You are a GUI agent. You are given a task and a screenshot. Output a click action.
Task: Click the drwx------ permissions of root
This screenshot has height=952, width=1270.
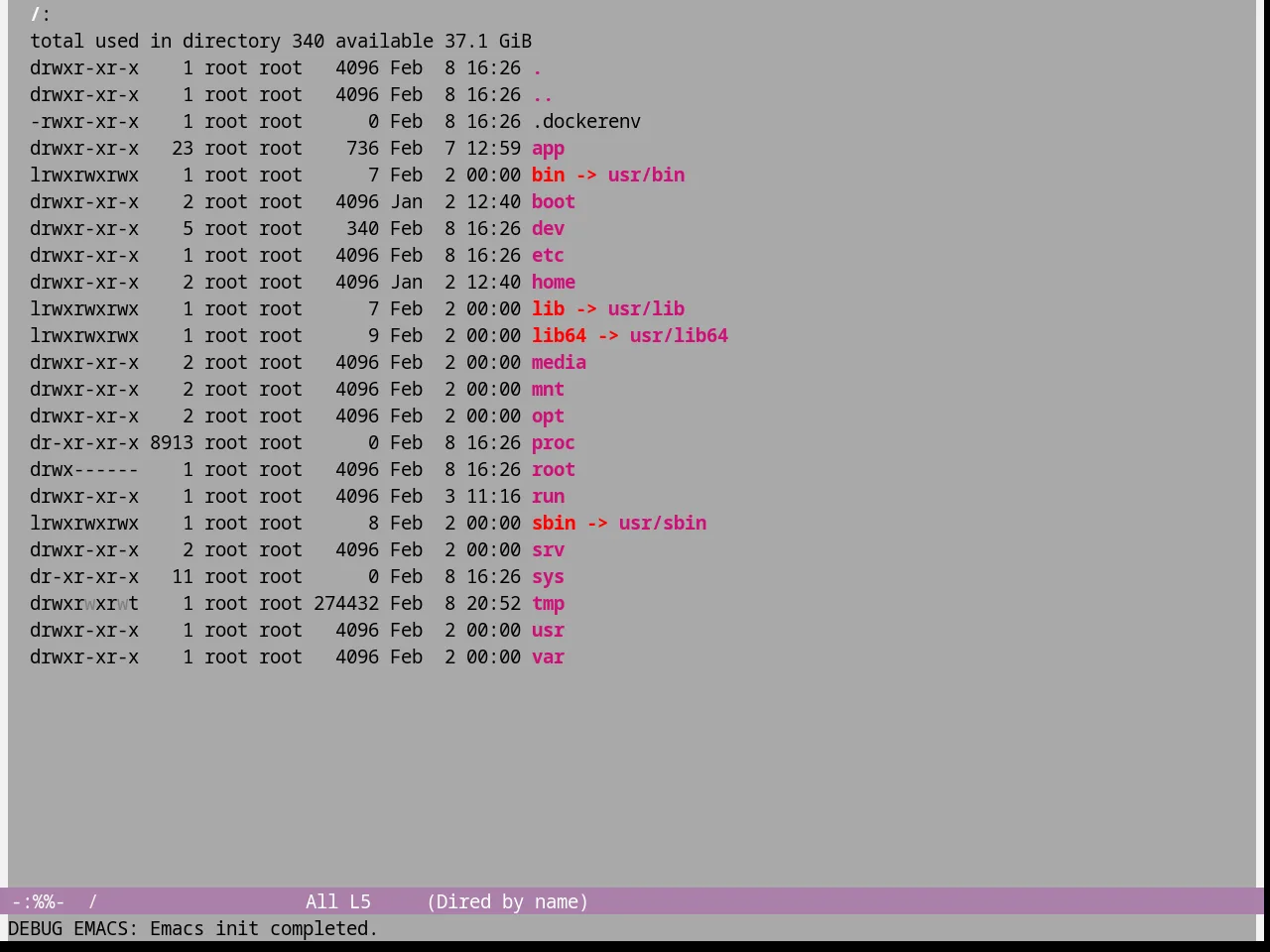tap(84, 469)
